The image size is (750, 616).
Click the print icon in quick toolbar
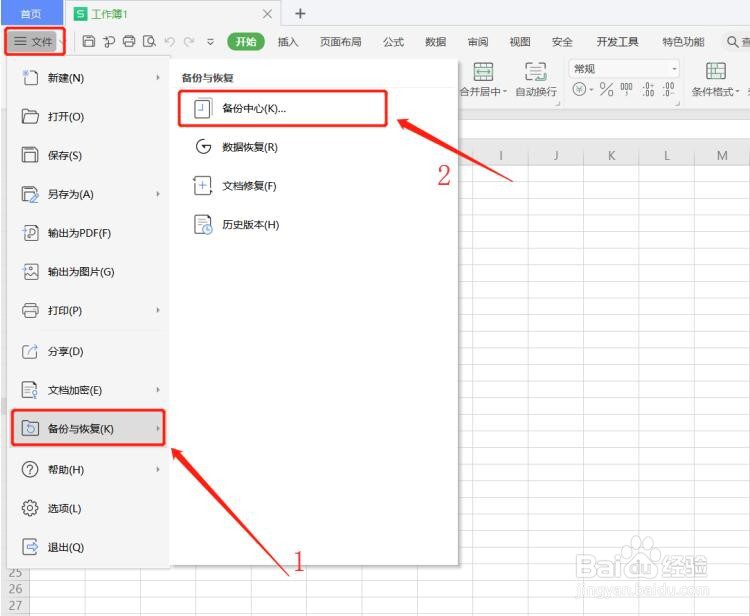pos(129,42)
